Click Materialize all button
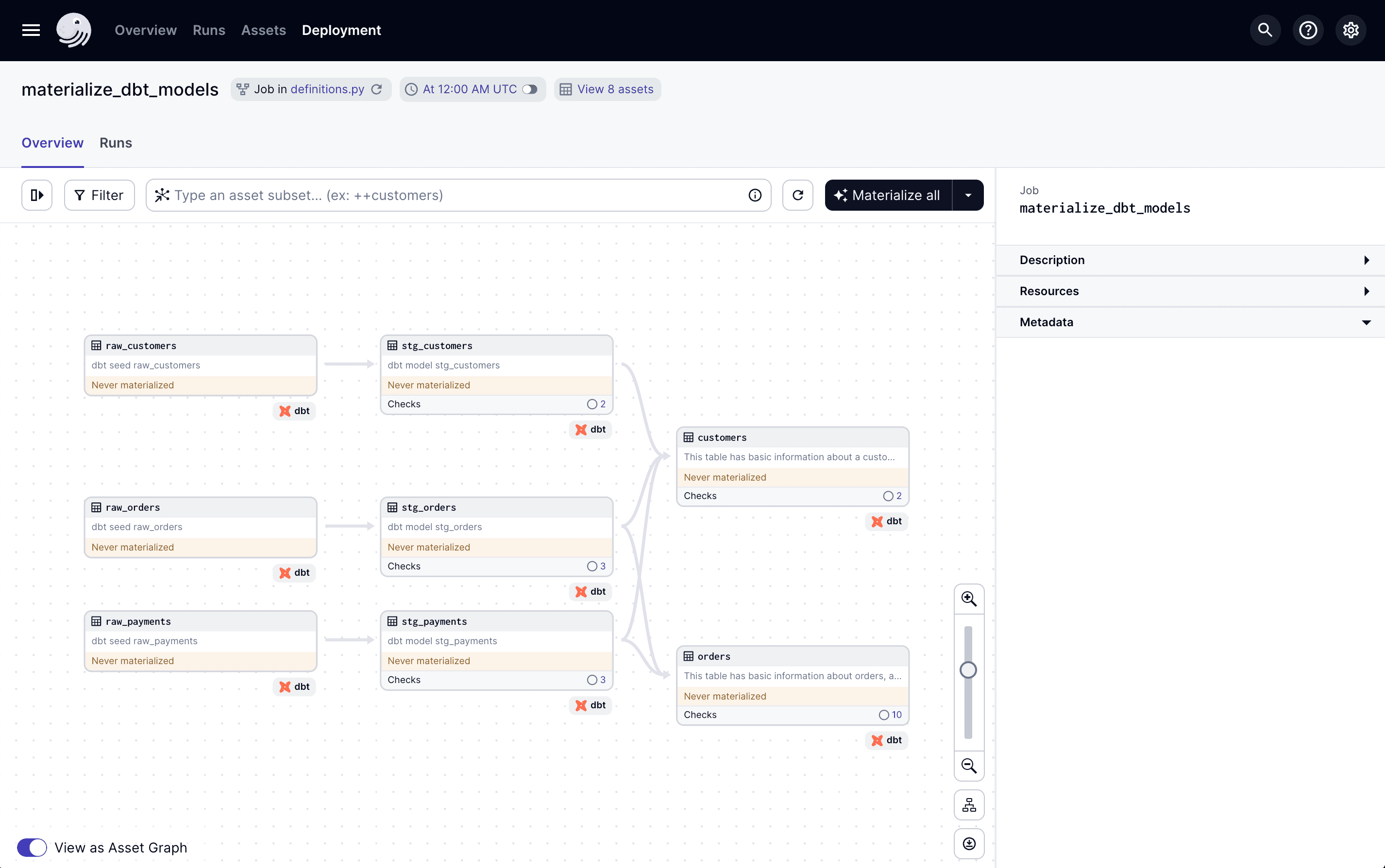1385x868 pixels. [x=888, y=195]
